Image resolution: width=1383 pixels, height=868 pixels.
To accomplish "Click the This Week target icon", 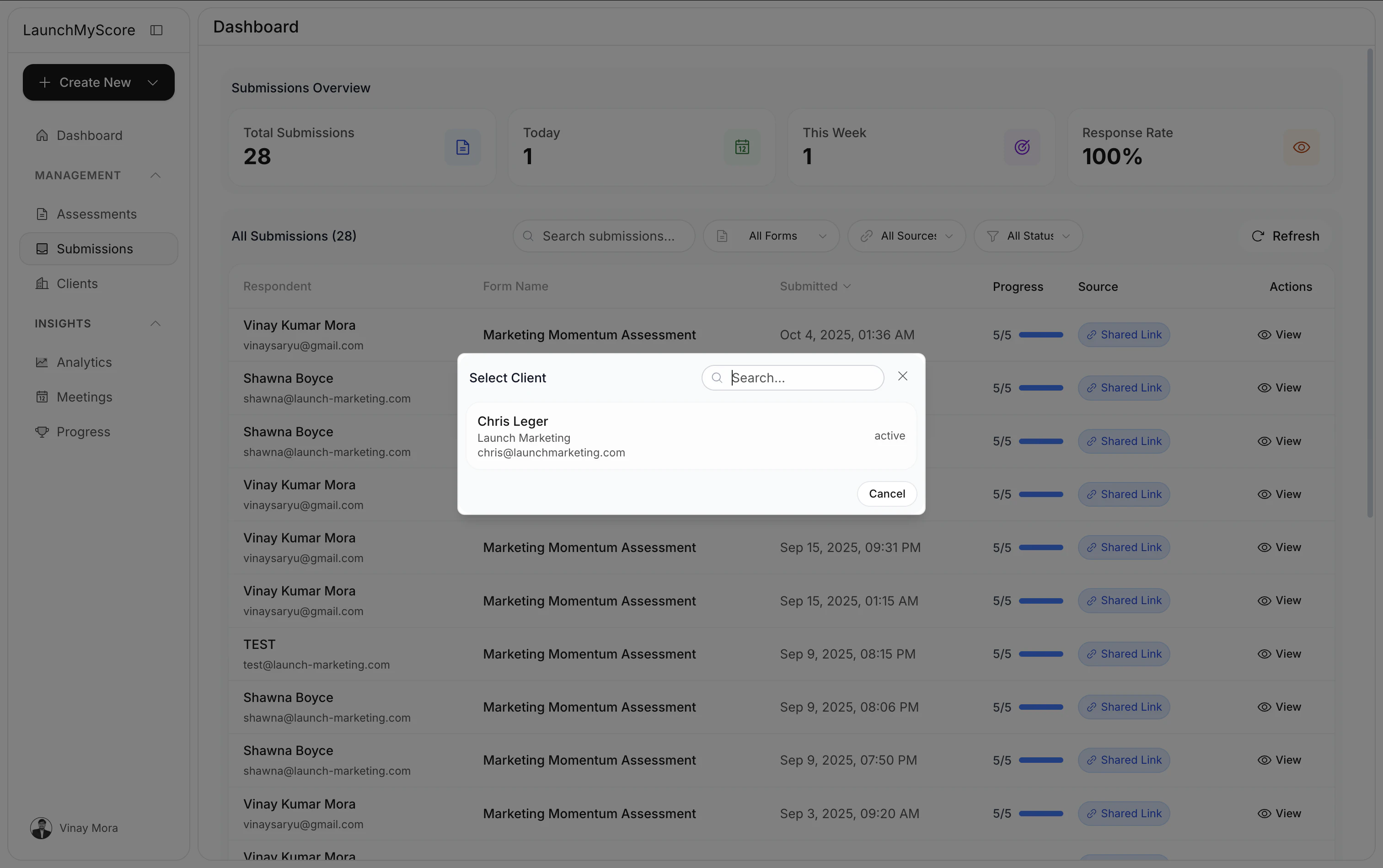I will click(1021, 147).
